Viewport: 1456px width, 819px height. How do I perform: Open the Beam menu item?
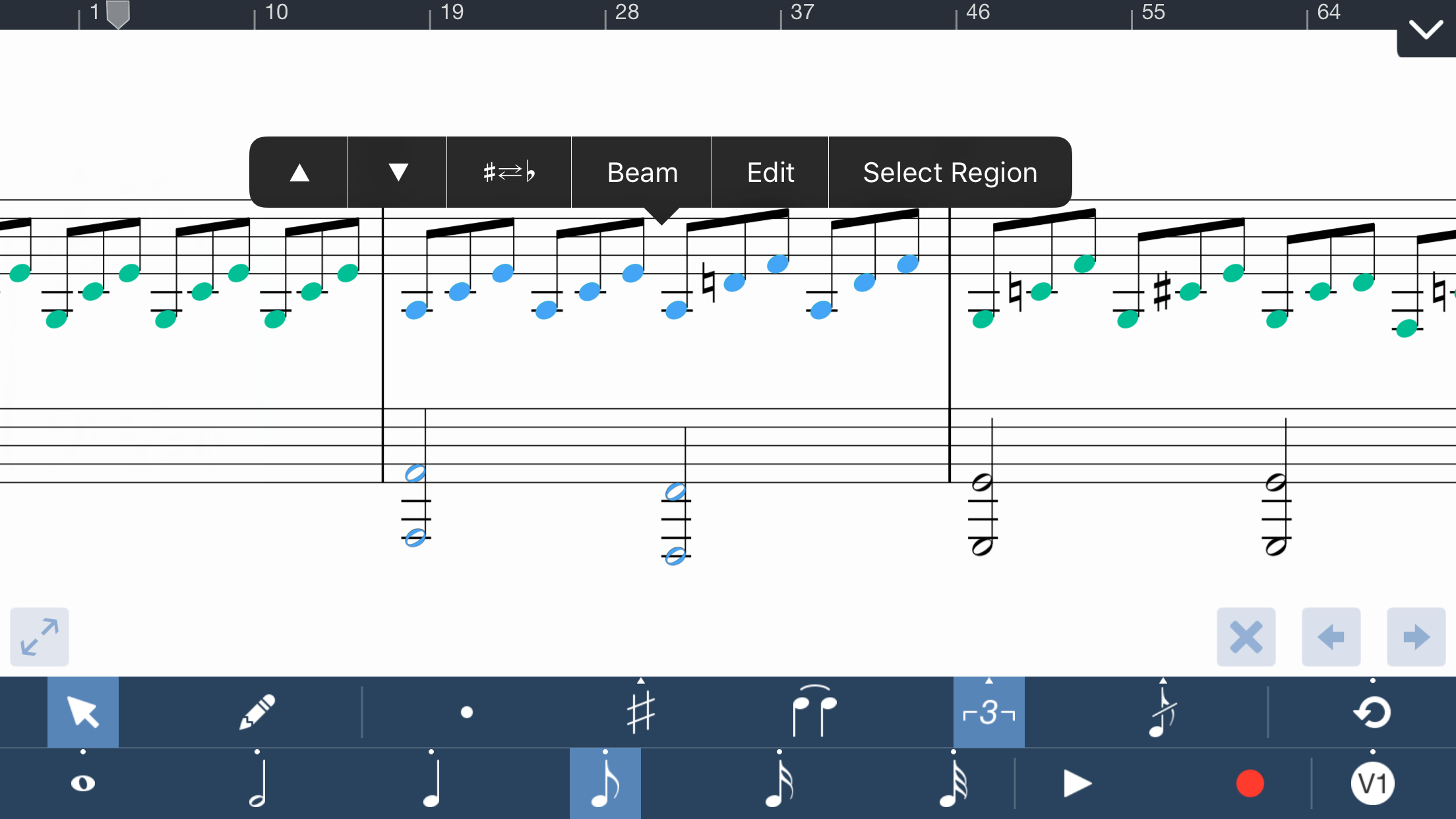(642, 173)
